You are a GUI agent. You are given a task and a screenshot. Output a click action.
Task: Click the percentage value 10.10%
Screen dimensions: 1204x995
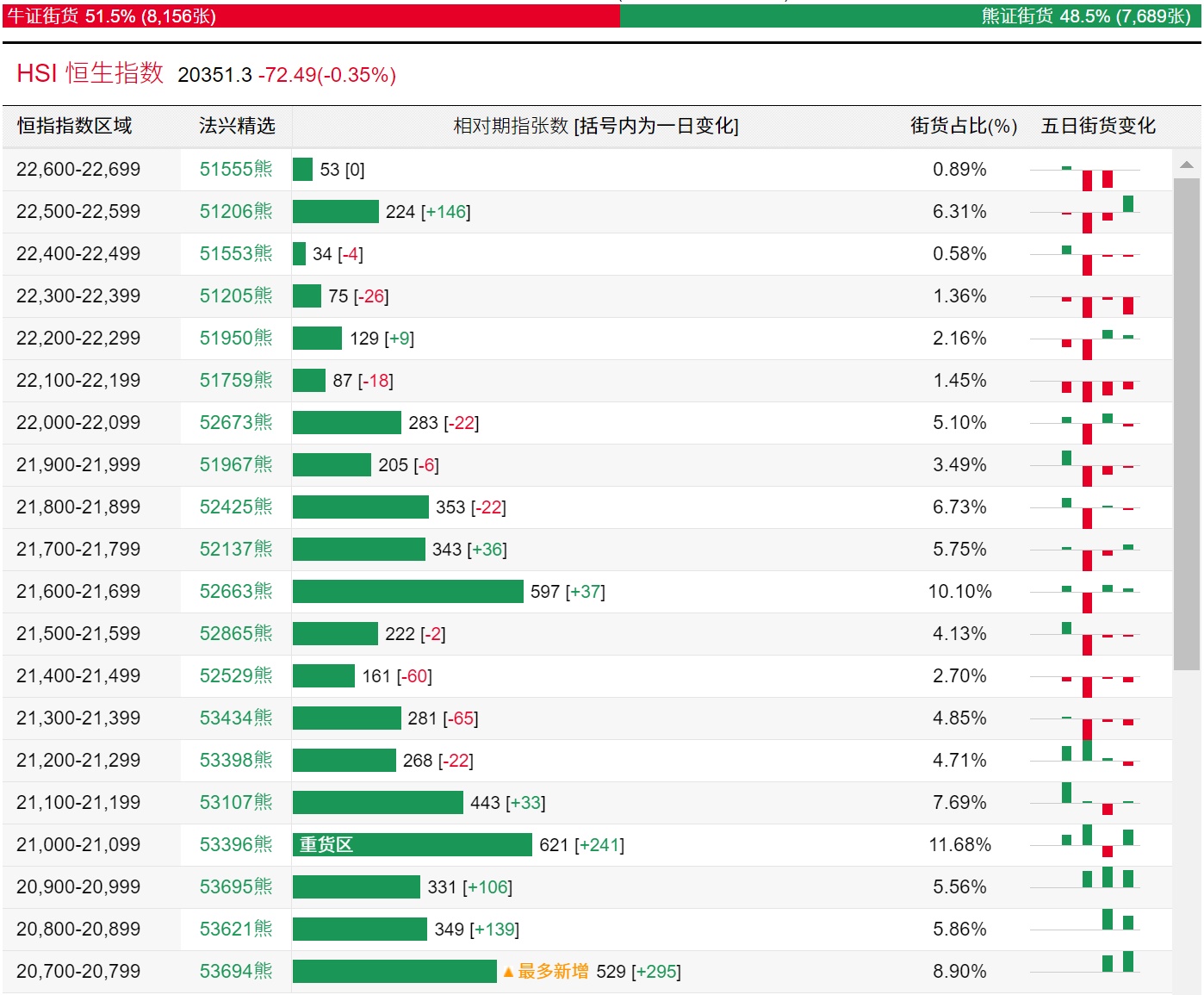(x=959, y=591)
